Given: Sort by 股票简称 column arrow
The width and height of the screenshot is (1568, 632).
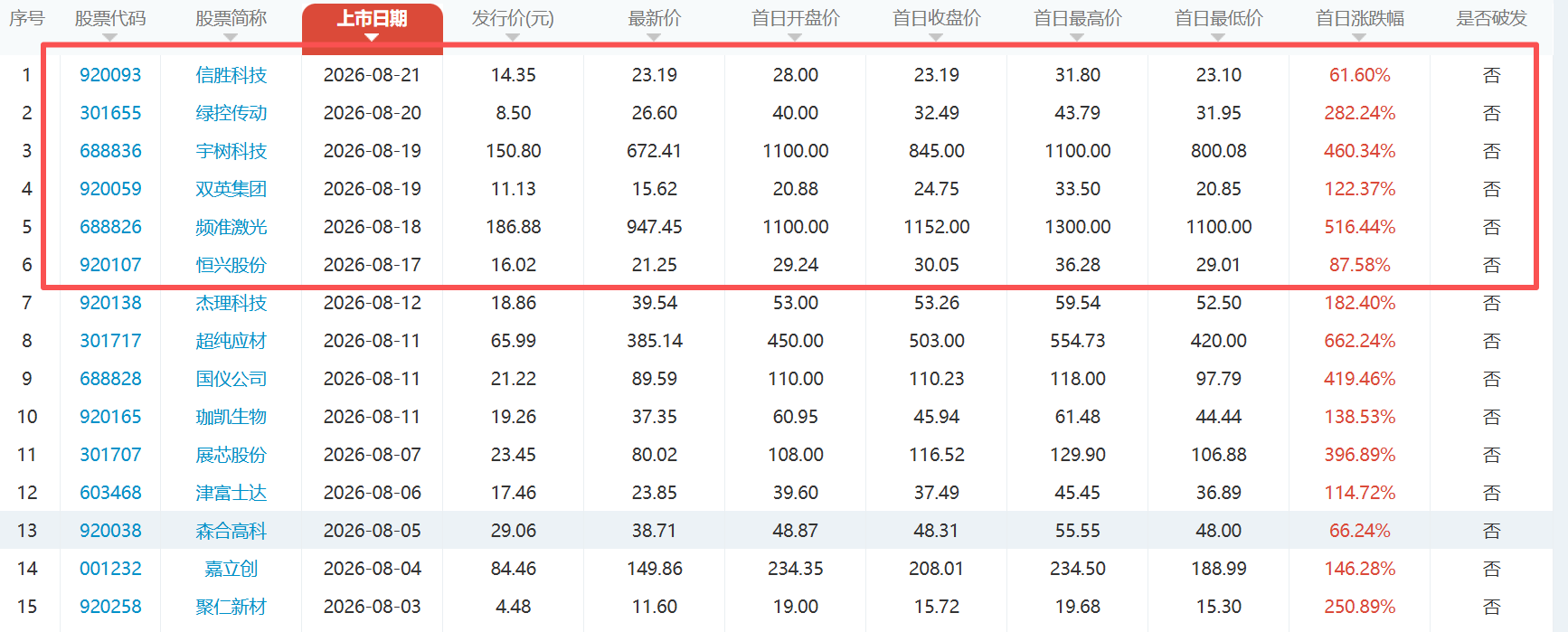Looking at the screenshot, I should tap(231, 37).
